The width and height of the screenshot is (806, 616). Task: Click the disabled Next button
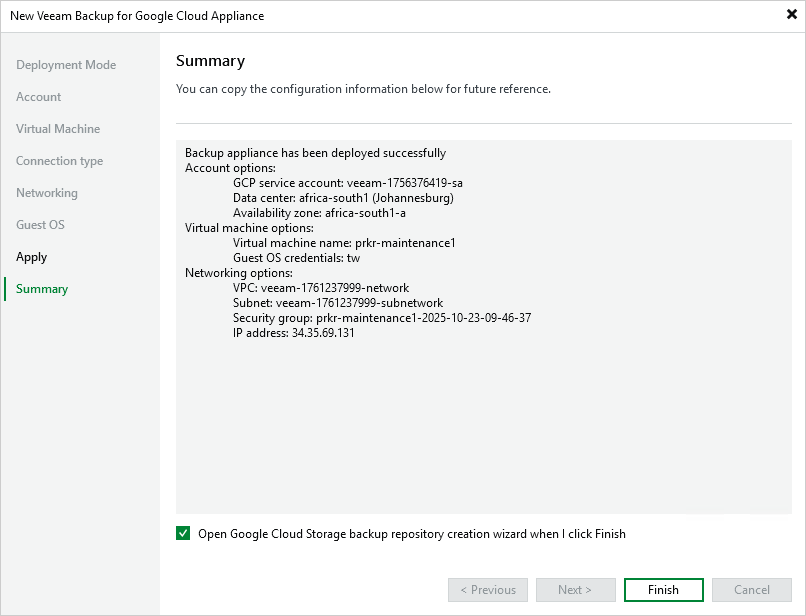pyautogui.click(x=576, y=590)
